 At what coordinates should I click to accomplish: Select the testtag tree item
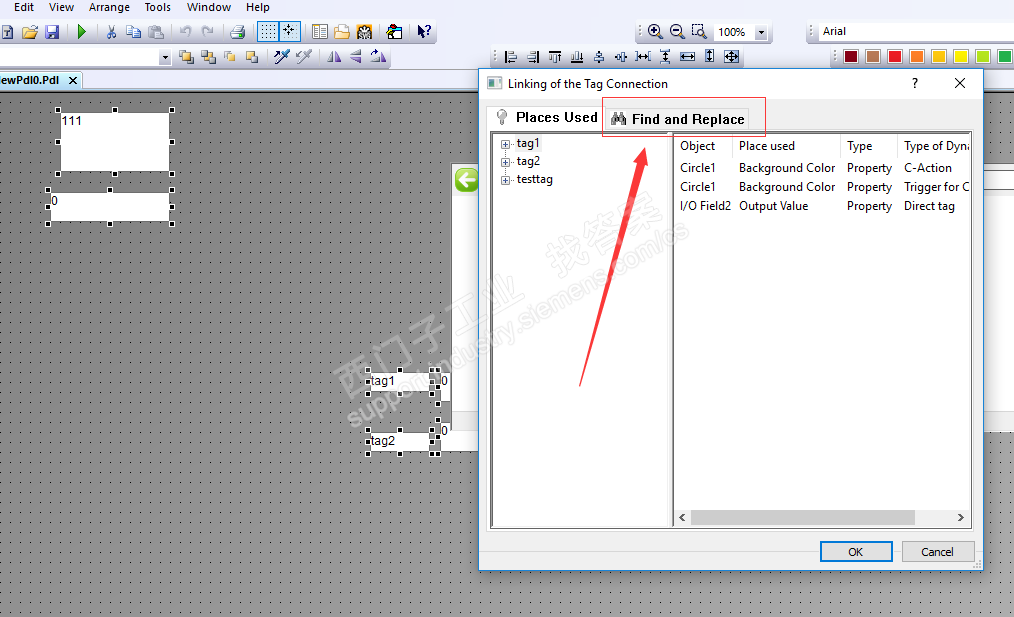point(534,179)
